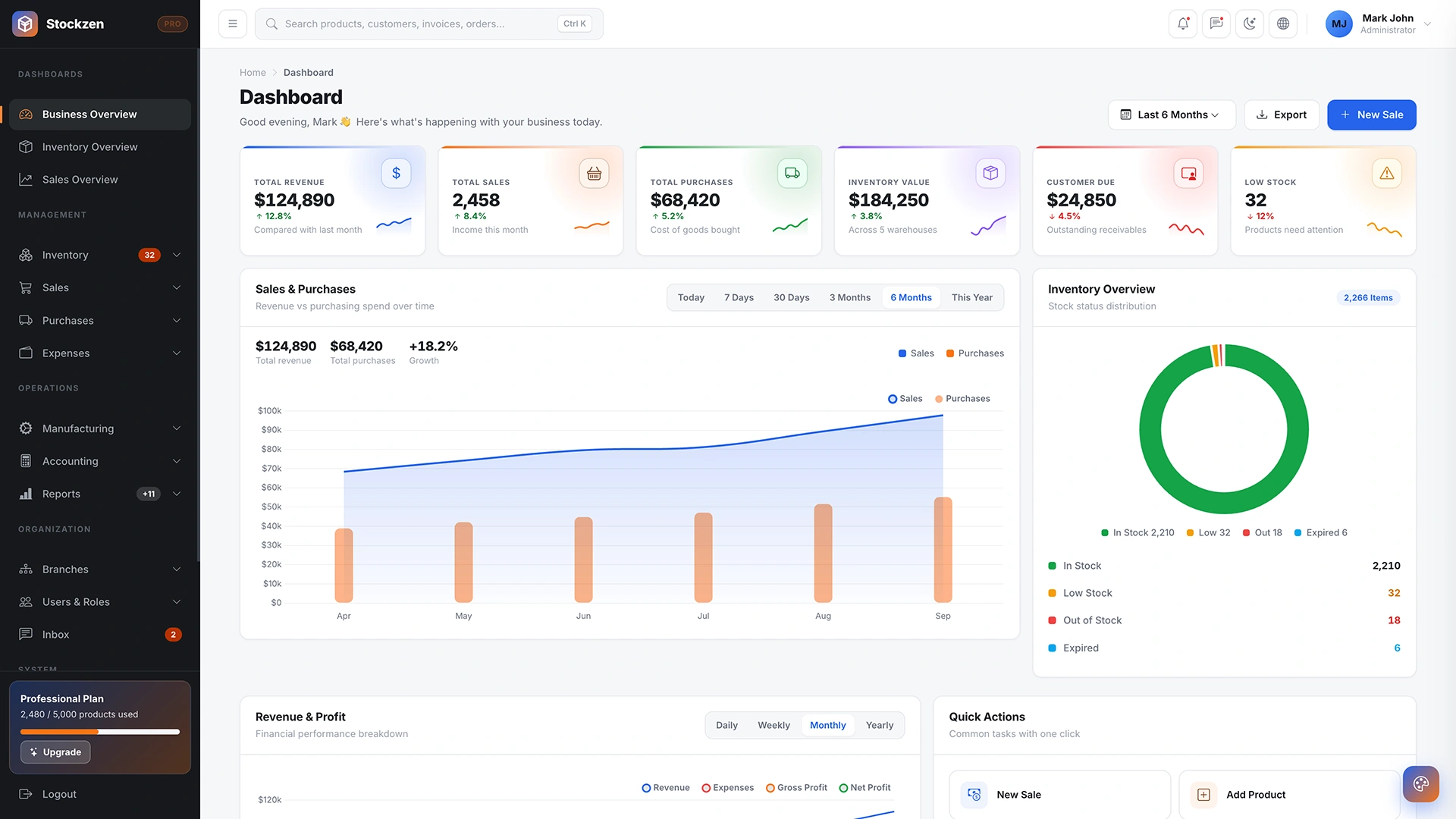Click the Upgrade plan button

coord(55,752)
